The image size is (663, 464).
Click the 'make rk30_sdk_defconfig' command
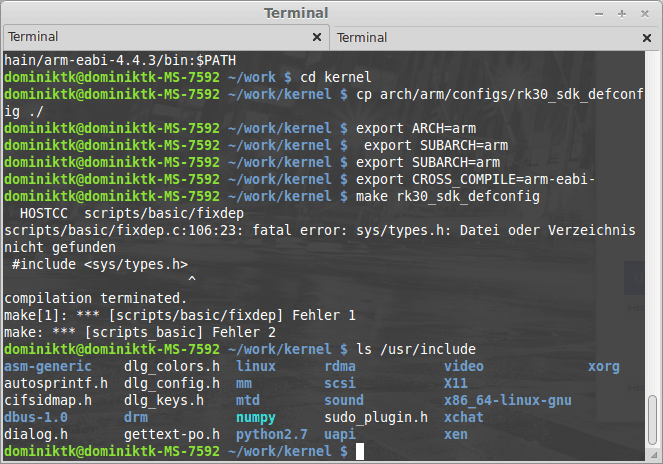pyautogui.click(x=448, y=197)
